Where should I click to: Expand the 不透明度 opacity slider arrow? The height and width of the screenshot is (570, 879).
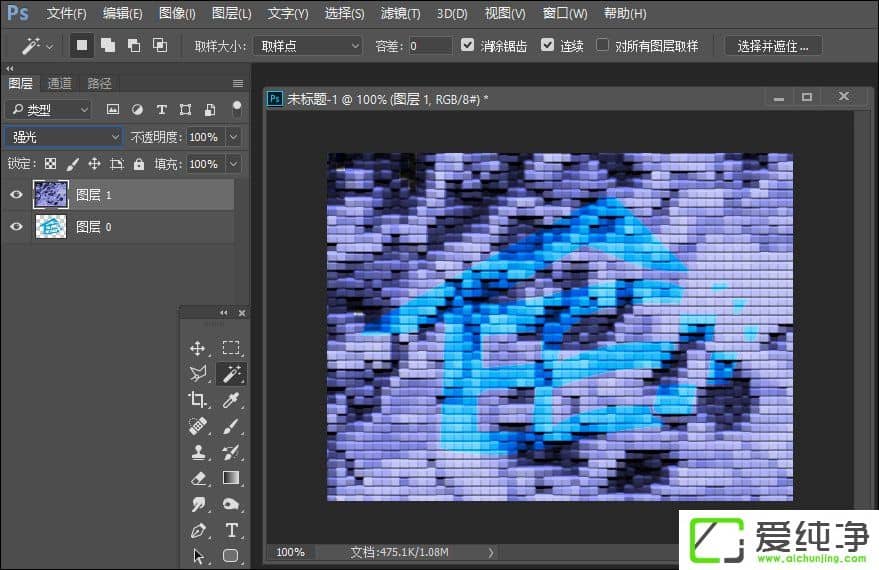click(234, 137)
